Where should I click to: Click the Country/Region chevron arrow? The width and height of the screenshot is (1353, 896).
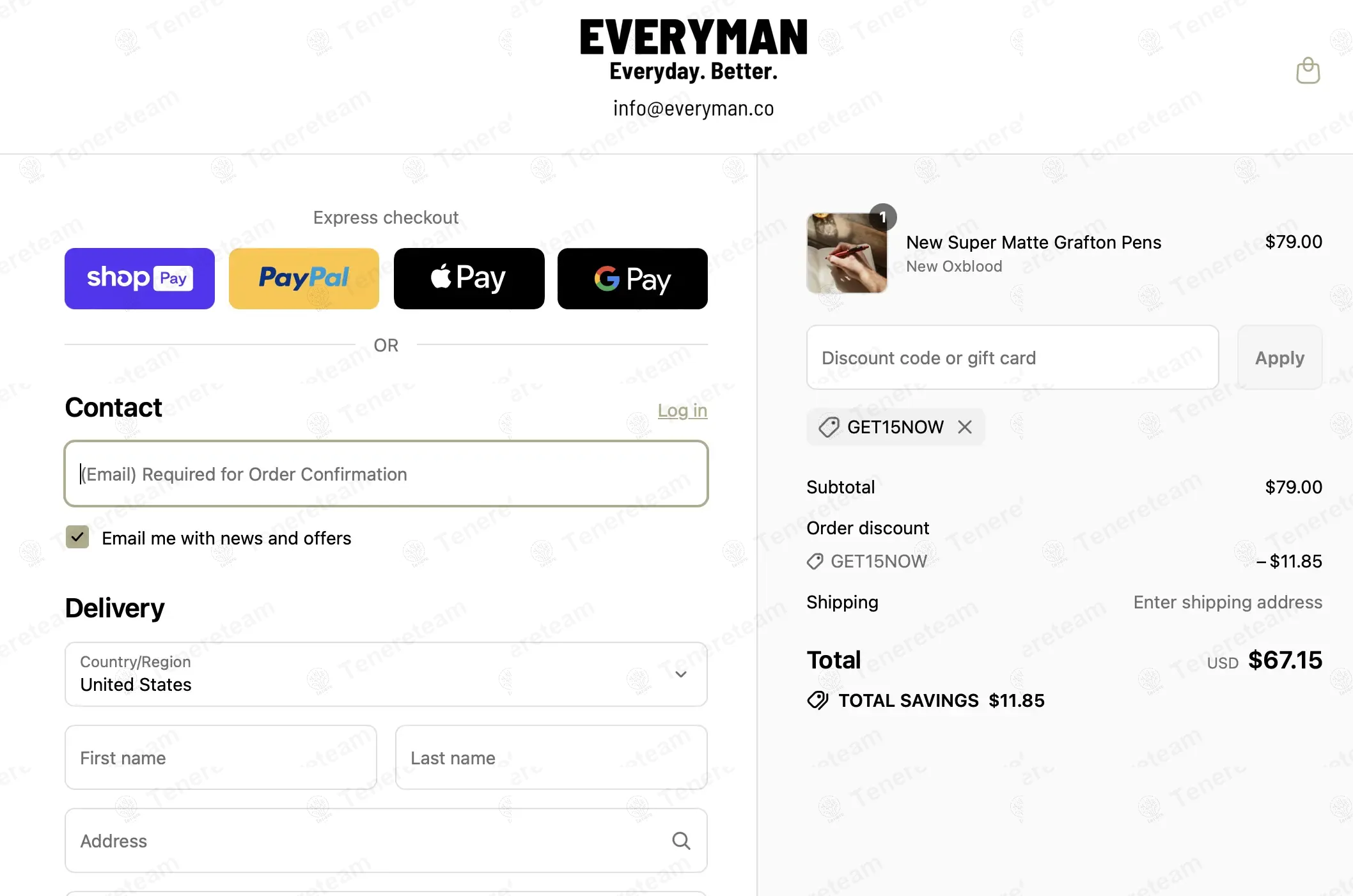click(x=681, y=674)
